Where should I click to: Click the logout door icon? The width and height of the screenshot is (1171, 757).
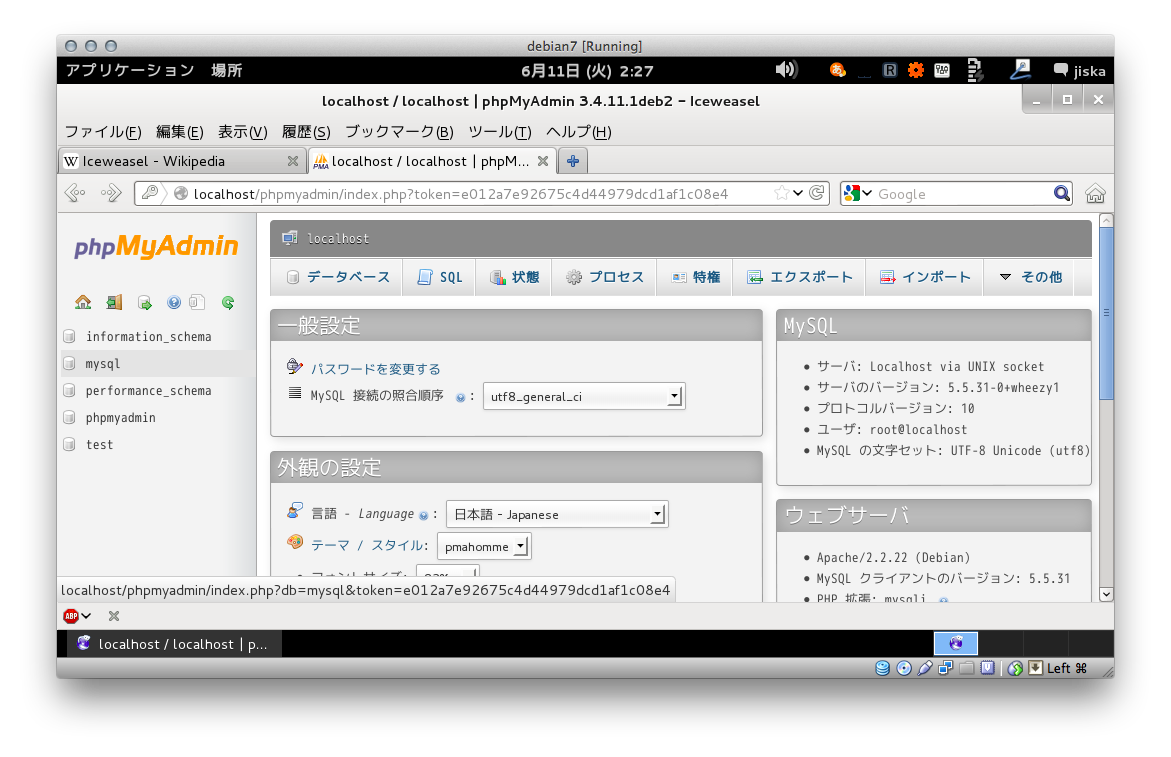click(114, 302)
